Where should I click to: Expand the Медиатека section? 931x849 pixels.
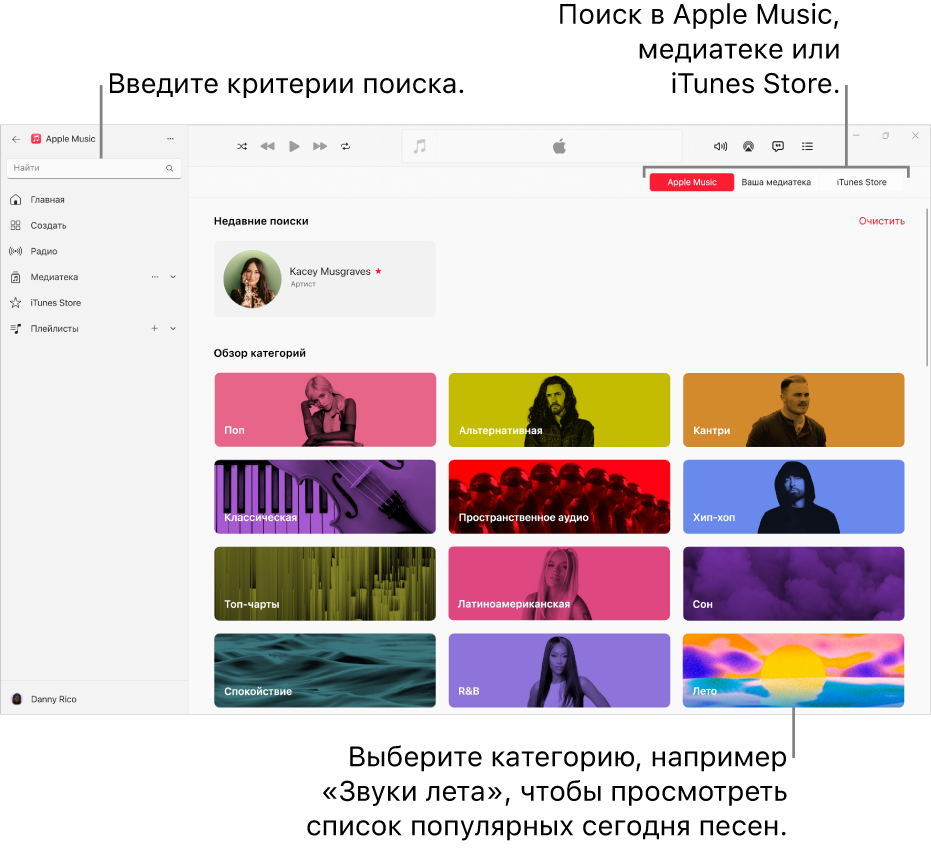point(171,277)
